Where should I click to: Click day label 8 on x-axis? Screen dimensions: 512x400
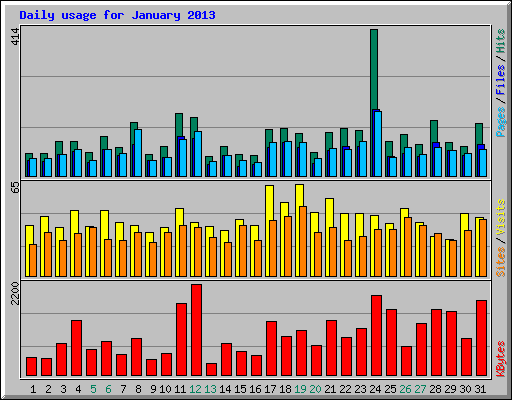coord(138,389)
